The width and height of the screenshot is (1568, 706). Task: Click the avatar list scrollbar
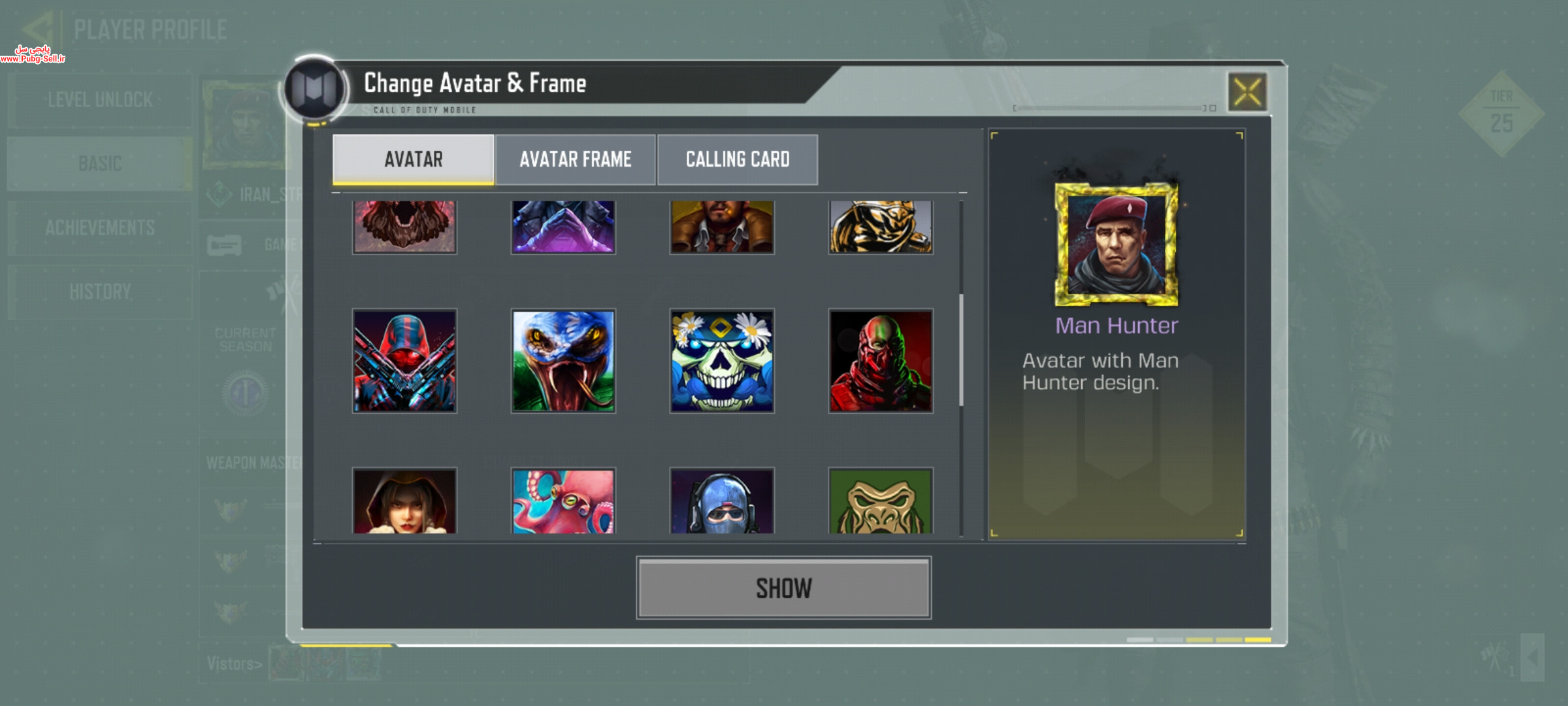(x=961, y=350)
